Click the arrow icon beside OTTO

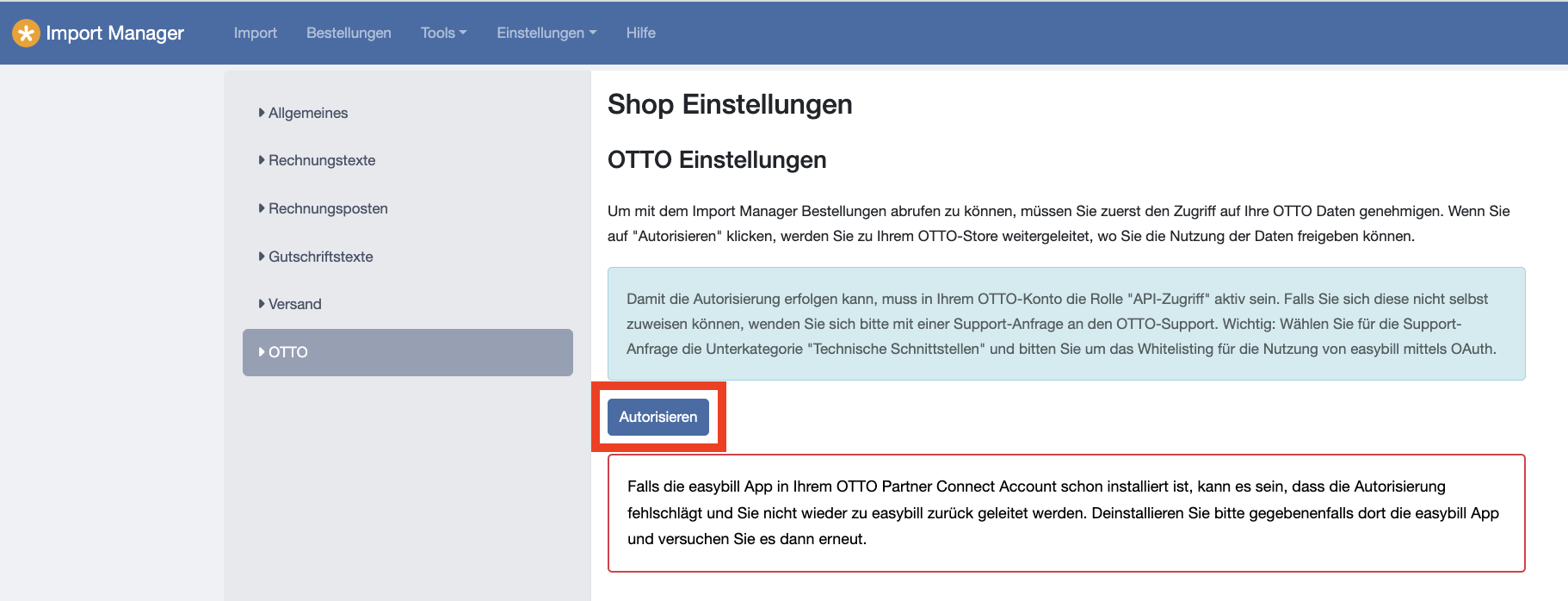coord(262,351)
